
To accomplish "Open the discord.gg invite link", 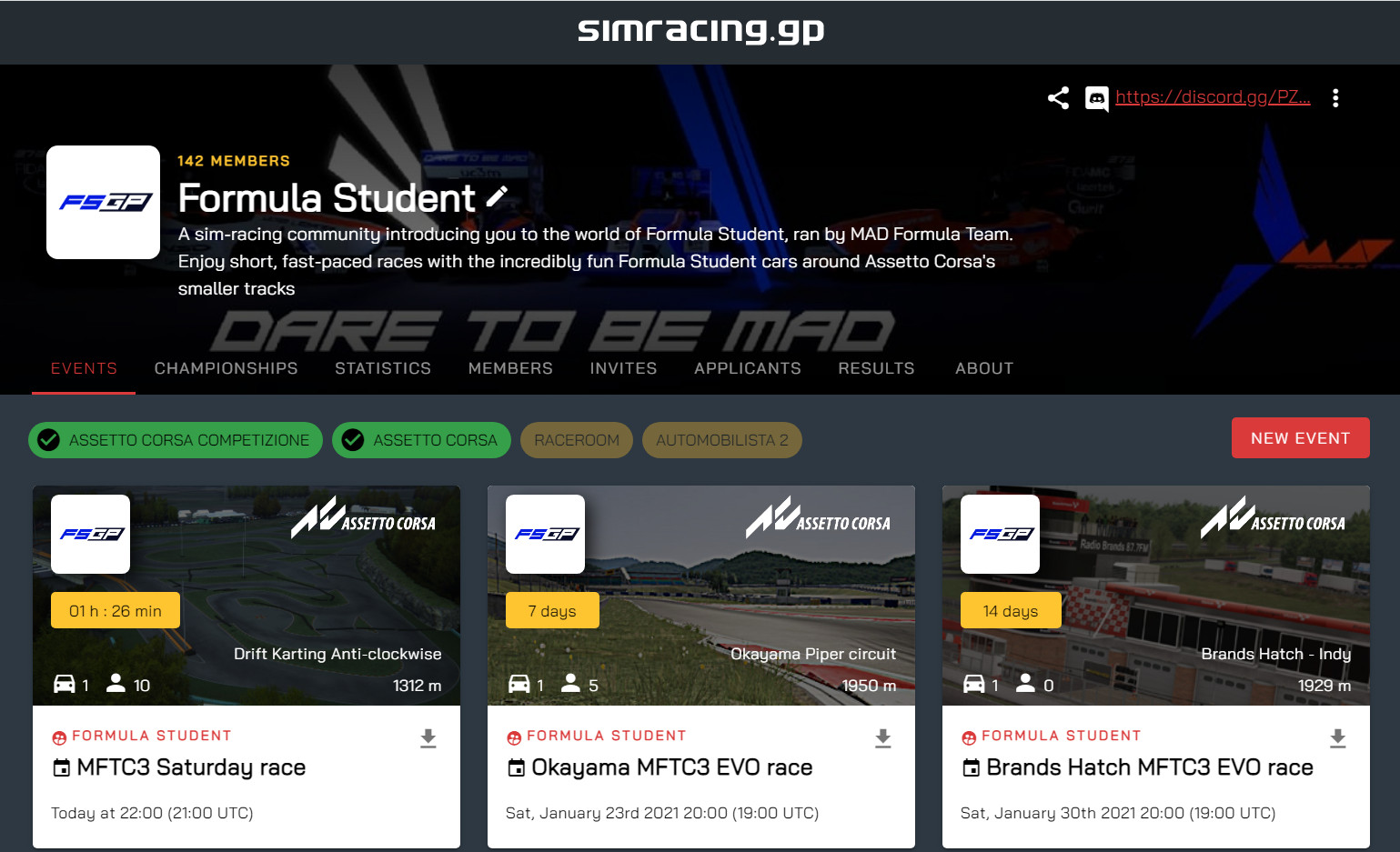I will pos(1213,97).
